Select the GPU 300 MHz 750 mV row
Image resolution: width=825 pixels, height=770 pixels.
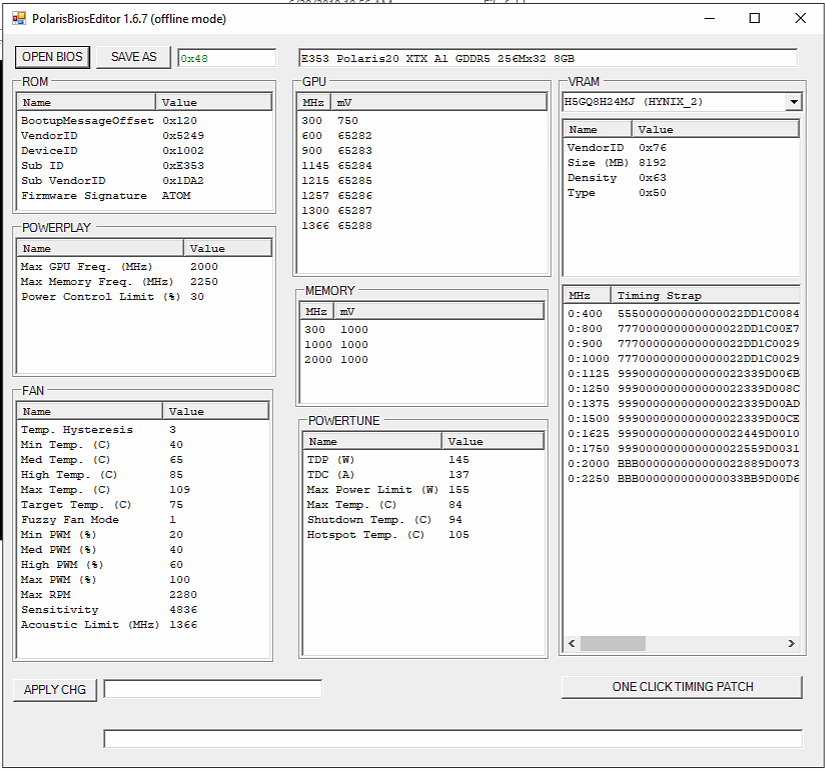point(329,121)
